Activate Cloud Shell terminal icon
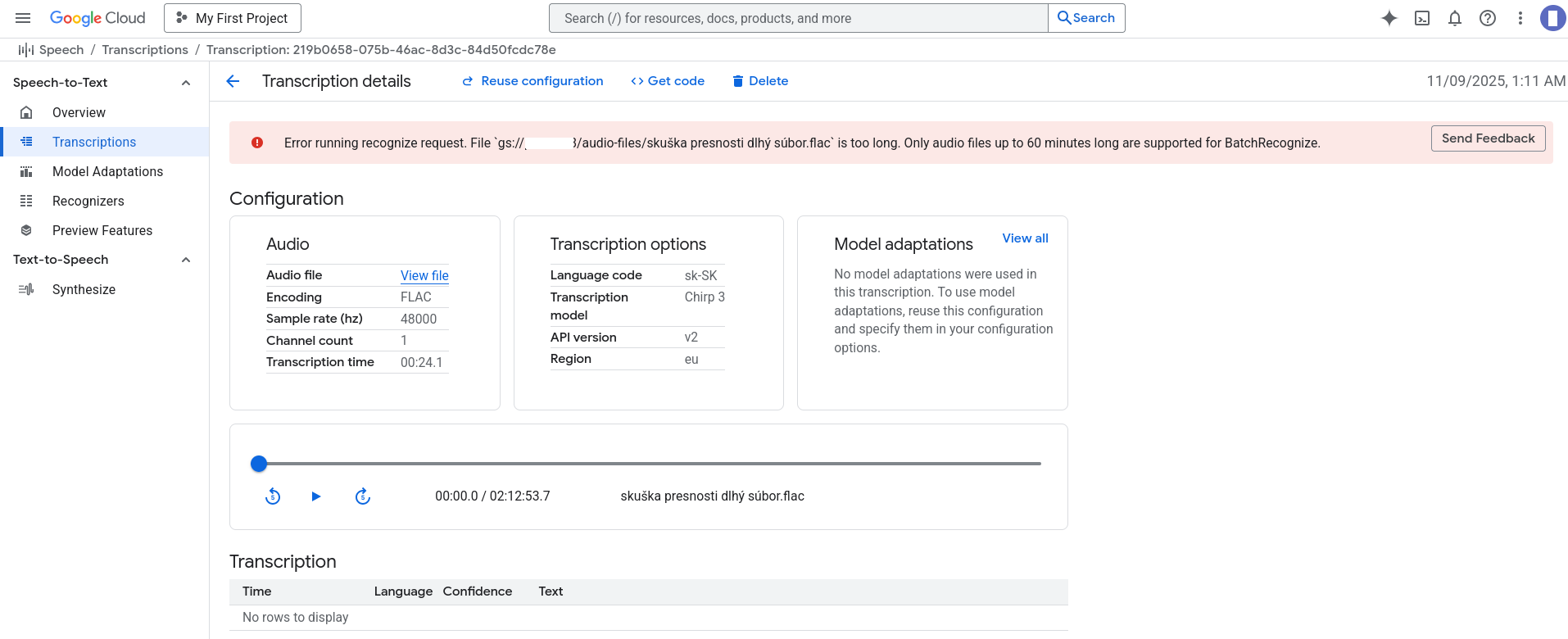Screen dimensions: 1568x639 pos(1422,18)
